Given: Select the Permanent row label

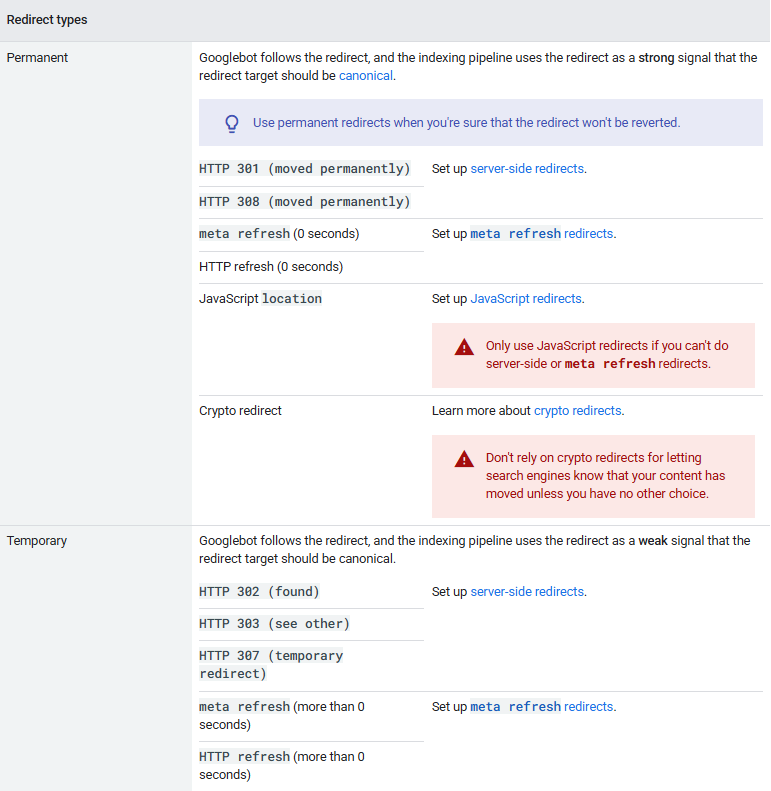Looking at the screenshot, I should tap(37, 58).
